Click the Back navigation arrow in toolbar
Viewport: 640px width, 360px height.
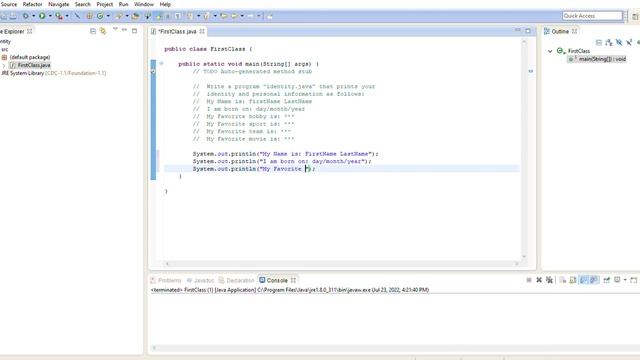point(234,16)
